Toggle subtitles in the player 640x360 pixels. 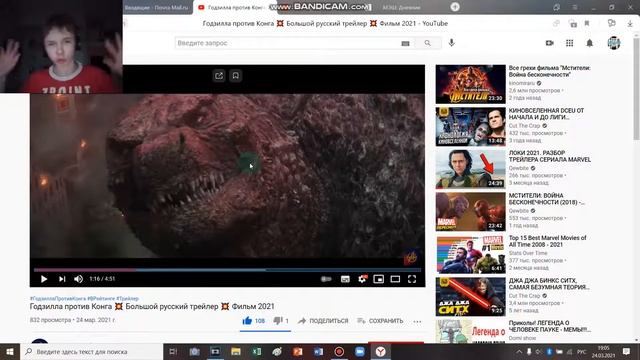pos(345,279)
